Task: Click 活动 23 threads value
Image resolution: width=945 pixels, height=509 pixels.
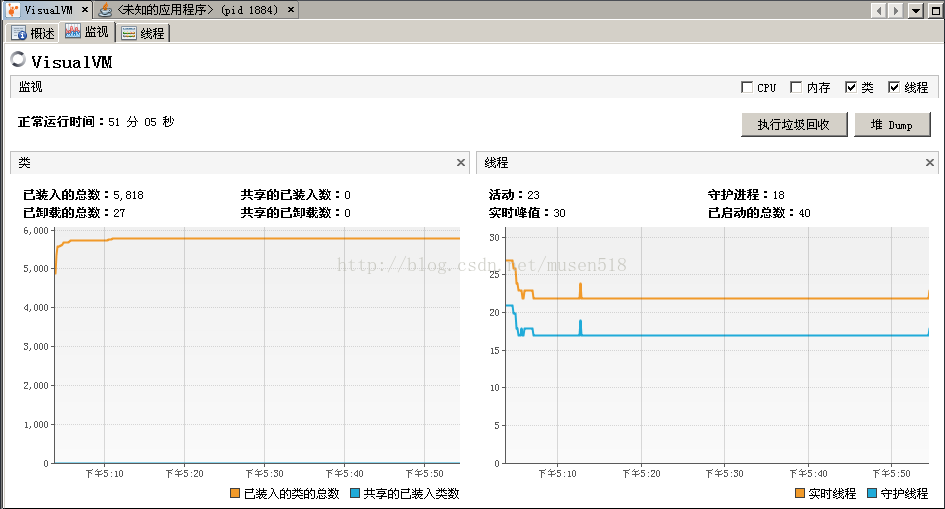Action: tap(533, 195)
